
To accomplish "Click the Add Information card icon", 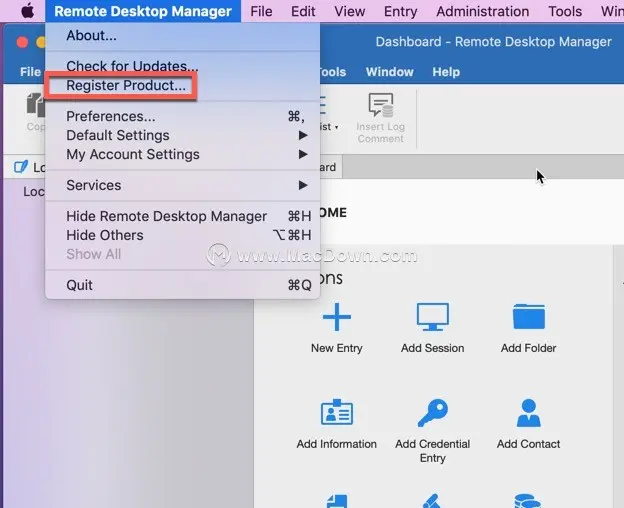I will tap(337, 412).
